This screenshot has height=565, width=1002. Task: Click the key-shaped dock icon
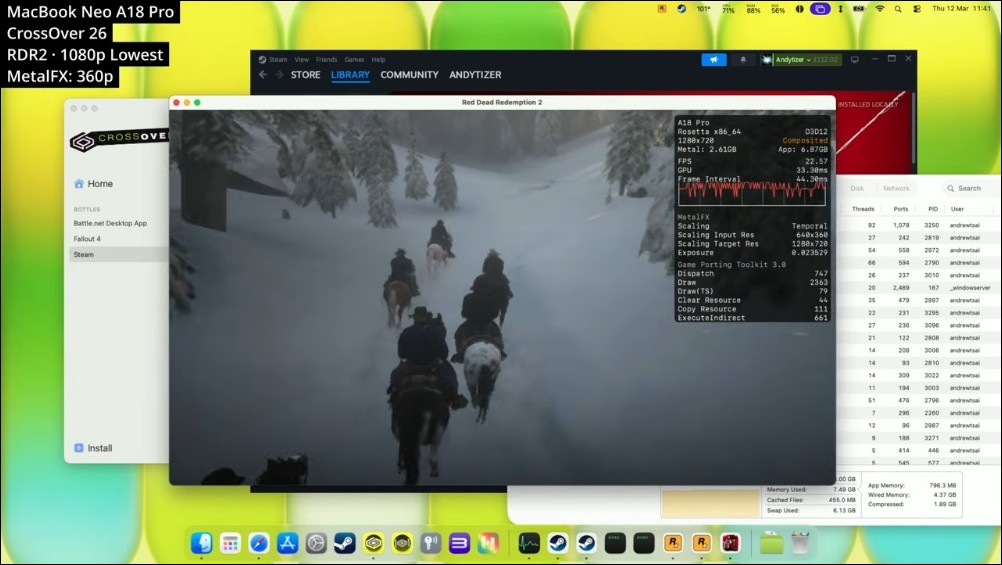[x=431, y=543]
